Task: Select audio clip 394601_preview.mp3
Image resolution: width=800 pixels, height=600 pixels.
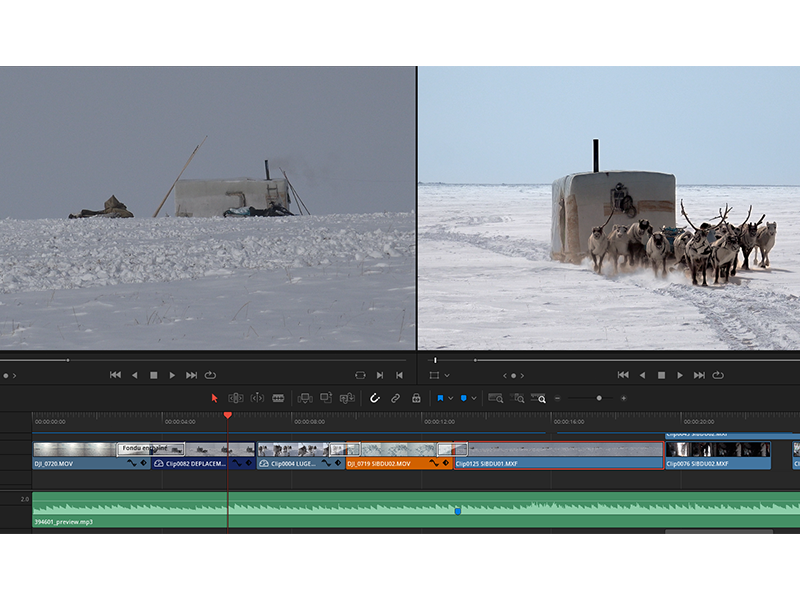Action: click(x=416, y=510)
